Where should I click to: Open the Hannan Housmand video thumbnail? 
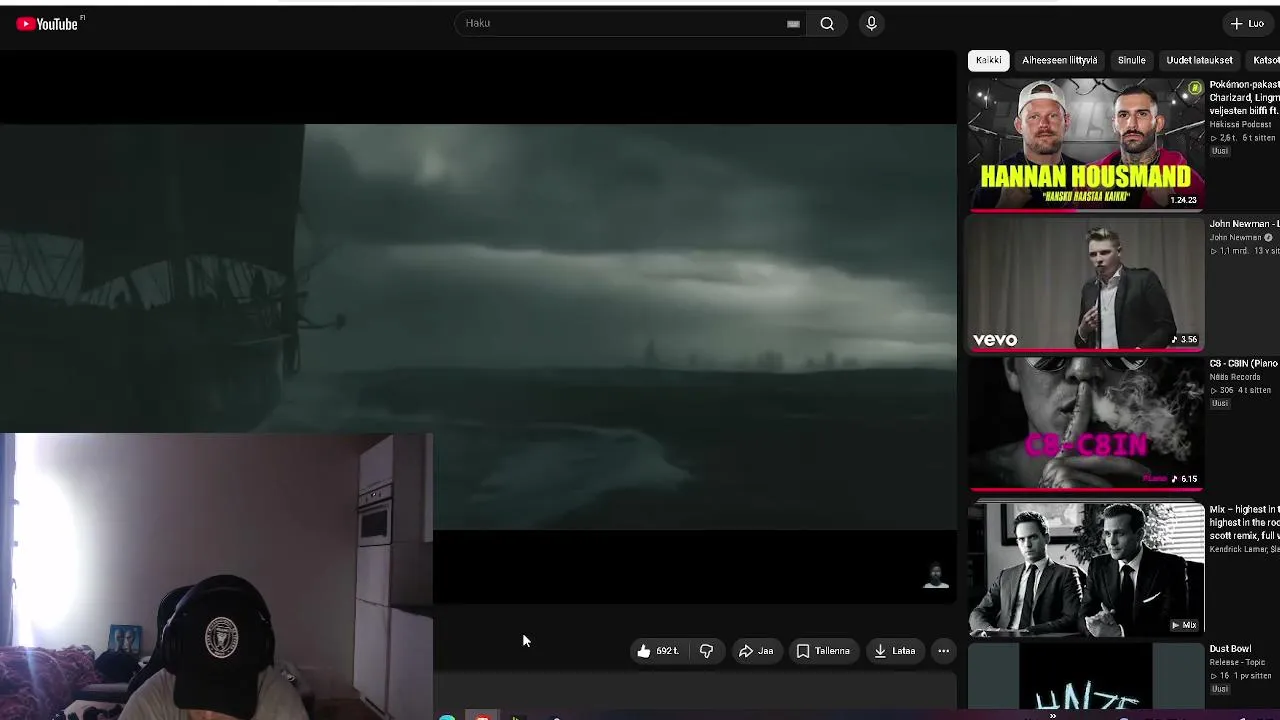(1086, 144)
